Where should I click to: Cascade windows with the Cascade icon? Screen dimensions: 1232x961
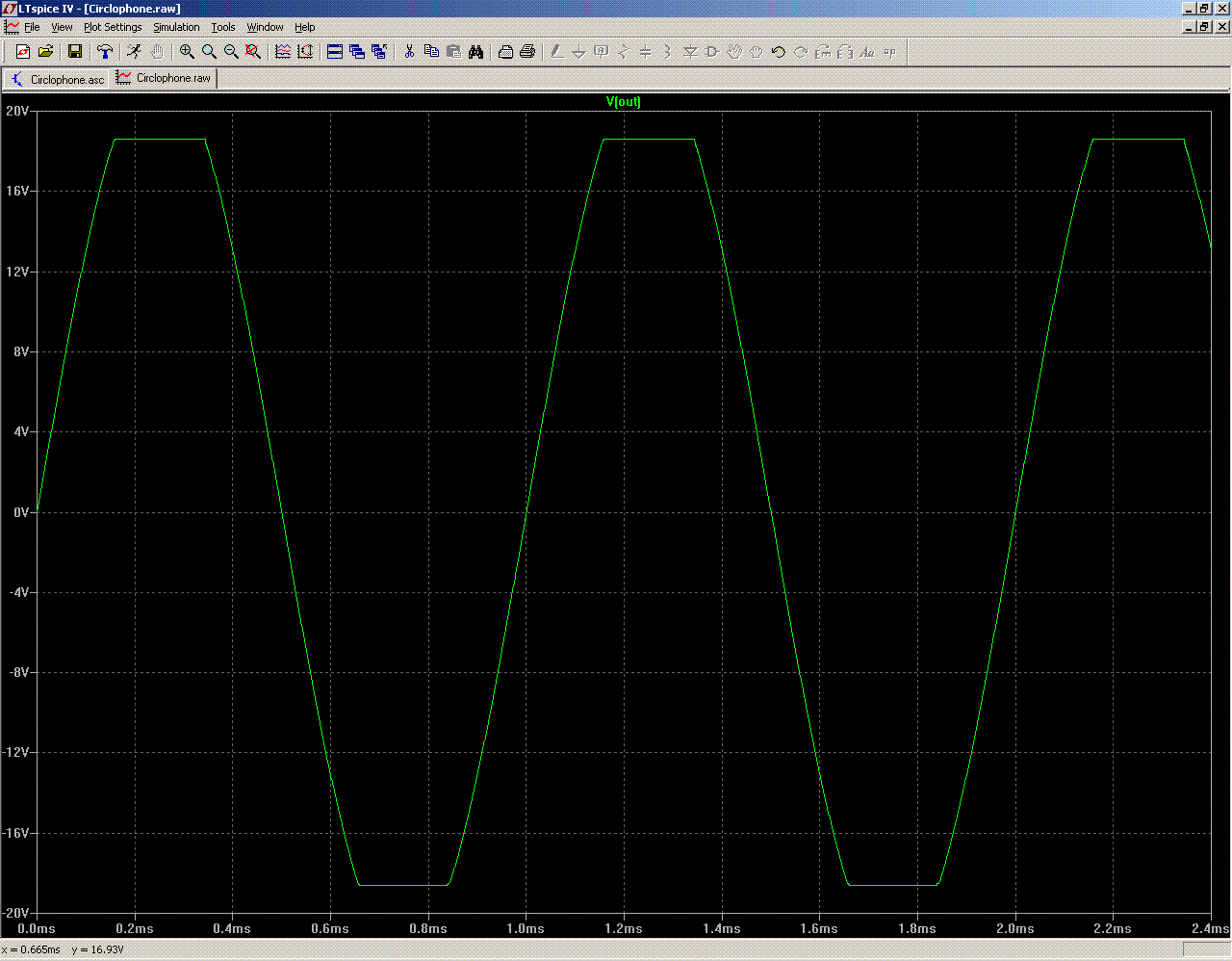357,52
